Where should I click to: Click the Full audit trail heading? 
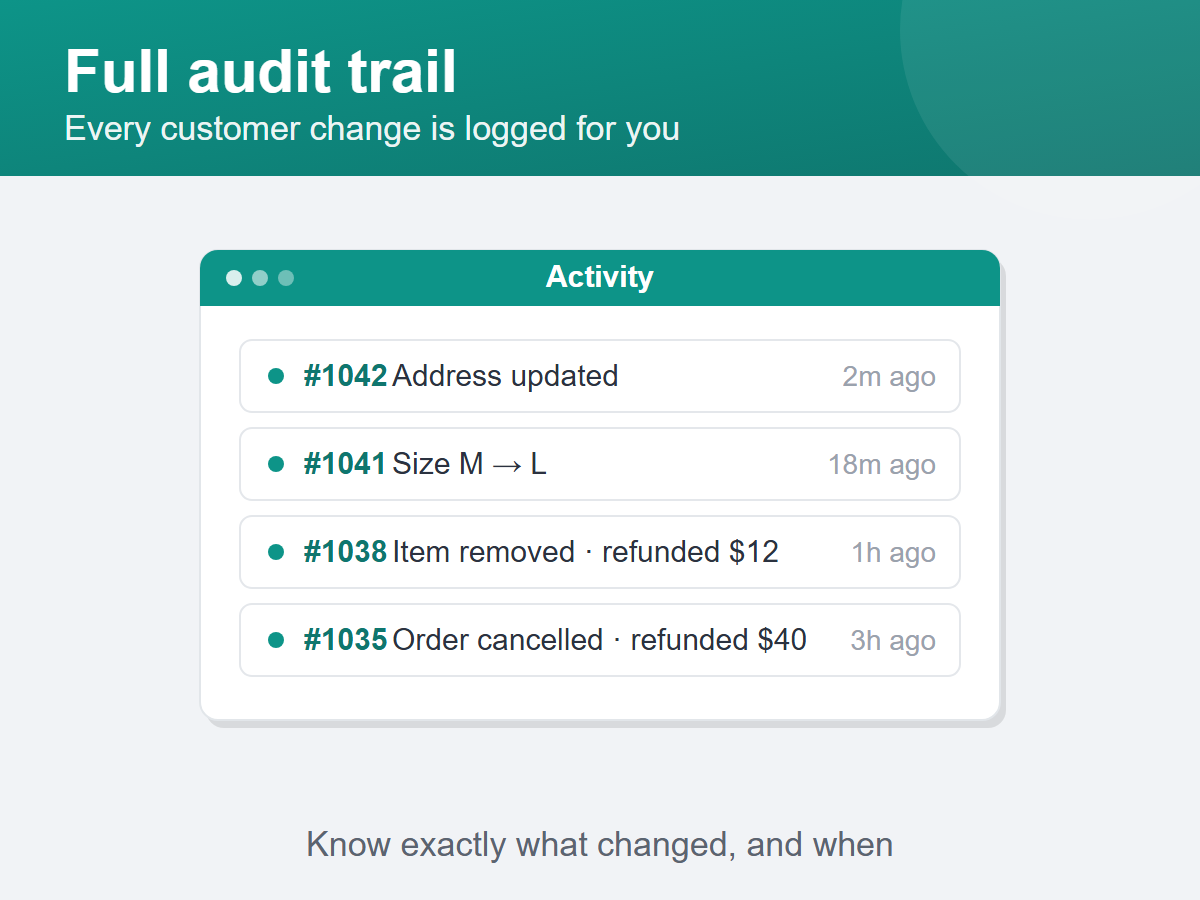261,72
